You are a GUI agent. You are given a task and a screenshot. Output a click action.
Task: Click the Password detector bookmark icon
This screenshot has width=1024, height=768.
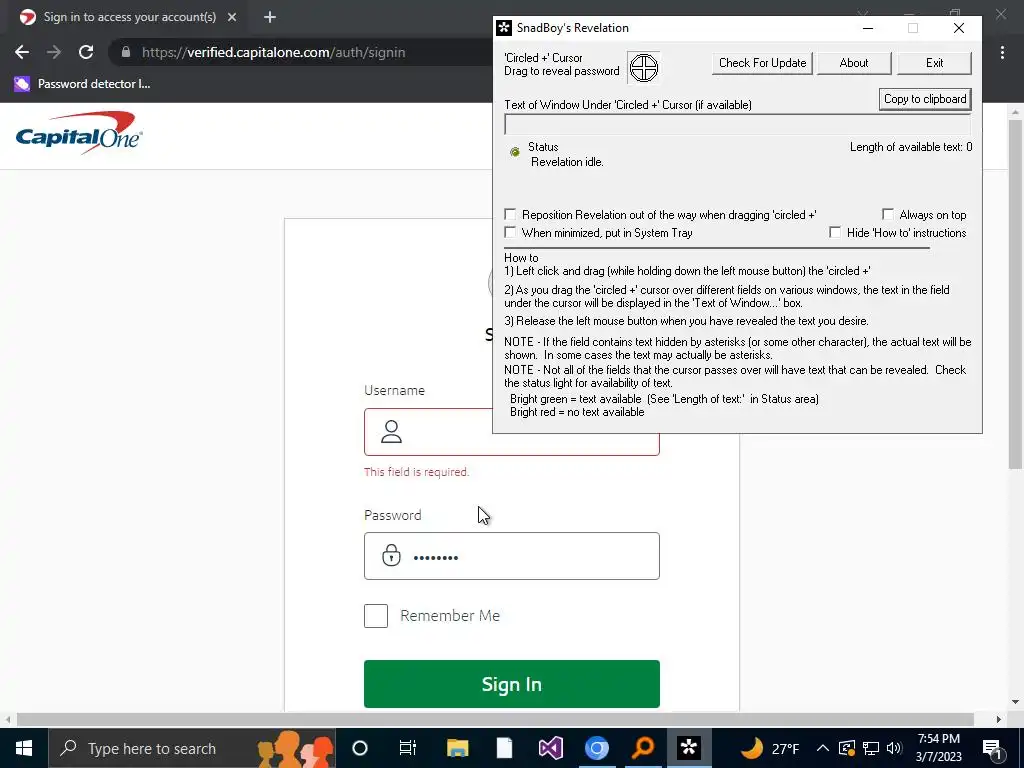(22, 84)
